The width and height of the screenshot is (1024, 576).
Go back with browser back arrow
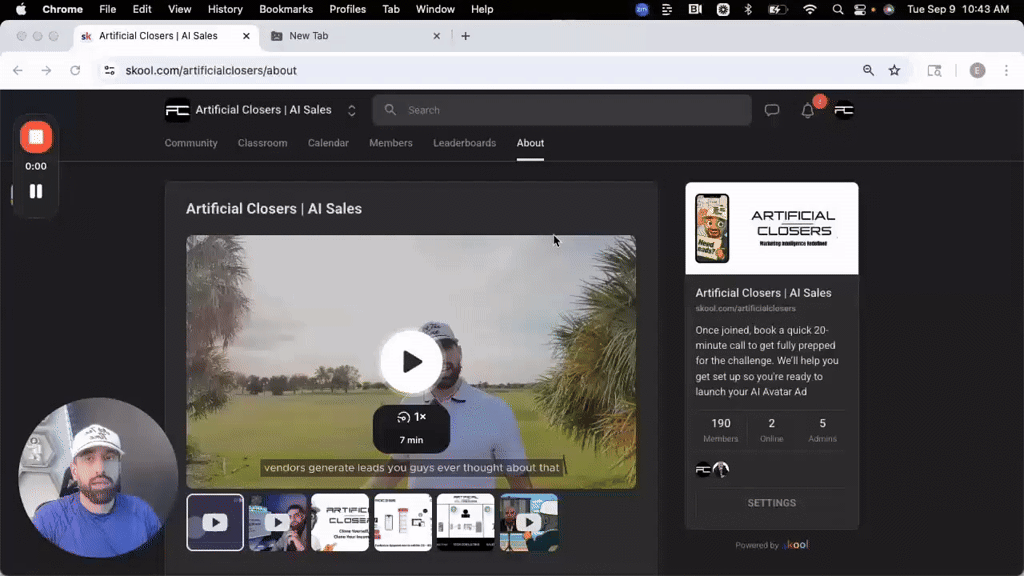pyautogui.click(x=18, y=71)
